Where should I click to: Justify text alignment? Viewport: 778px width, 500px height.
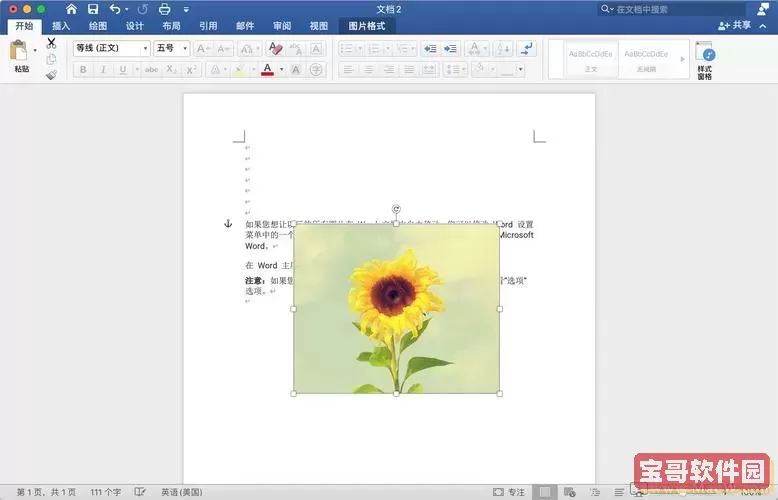click(409, 70)
